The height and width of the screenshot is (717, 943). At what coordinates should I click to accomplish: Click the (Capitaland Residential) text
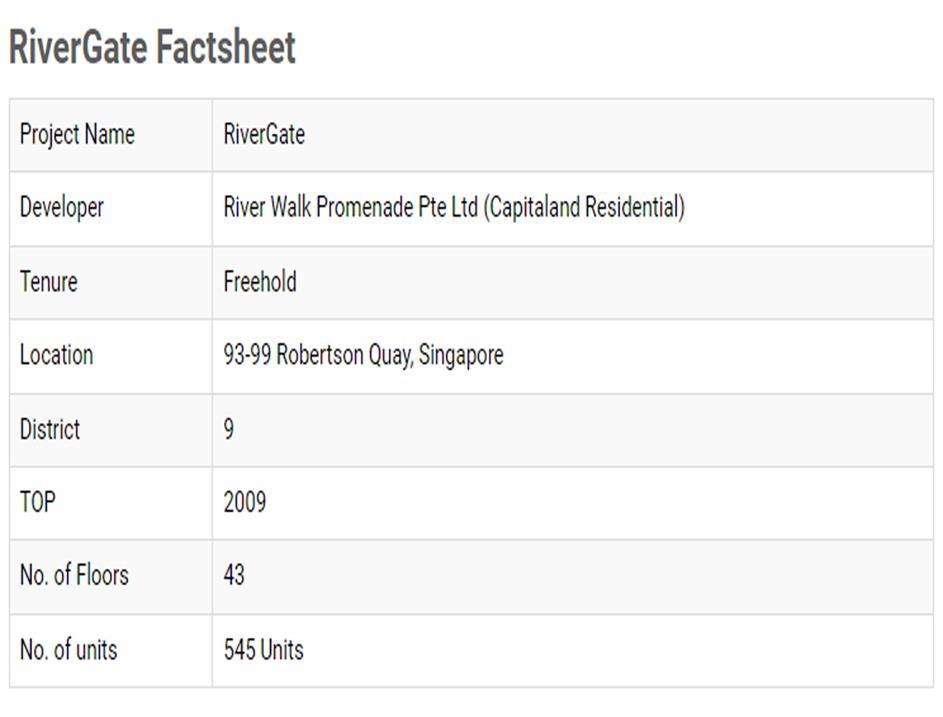[x=584, y=208]
